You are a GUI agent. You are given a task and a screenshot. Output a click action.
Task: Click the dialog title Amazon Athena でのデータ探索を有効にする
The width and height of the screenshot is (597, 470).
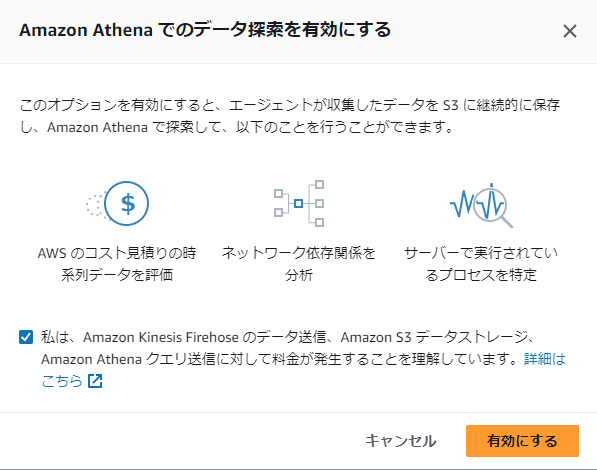click(205, 30)
